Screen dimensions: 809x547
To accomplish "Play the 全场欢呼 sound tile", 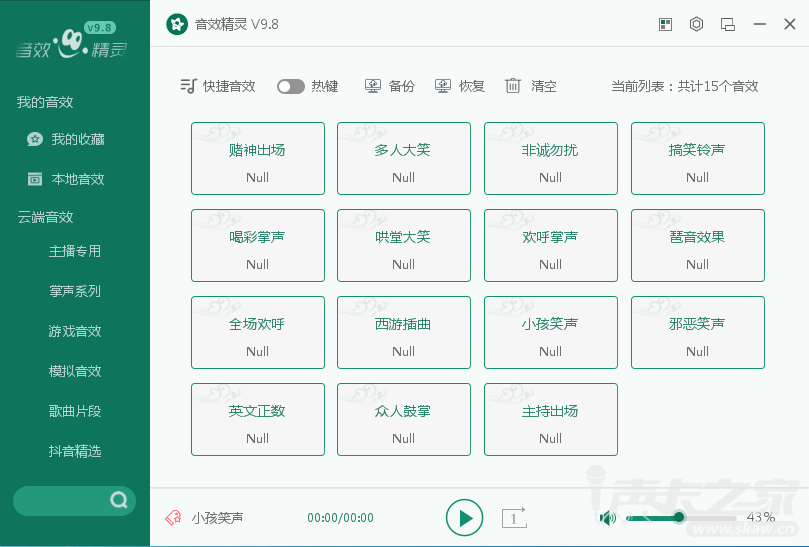I will pos(258,332).
